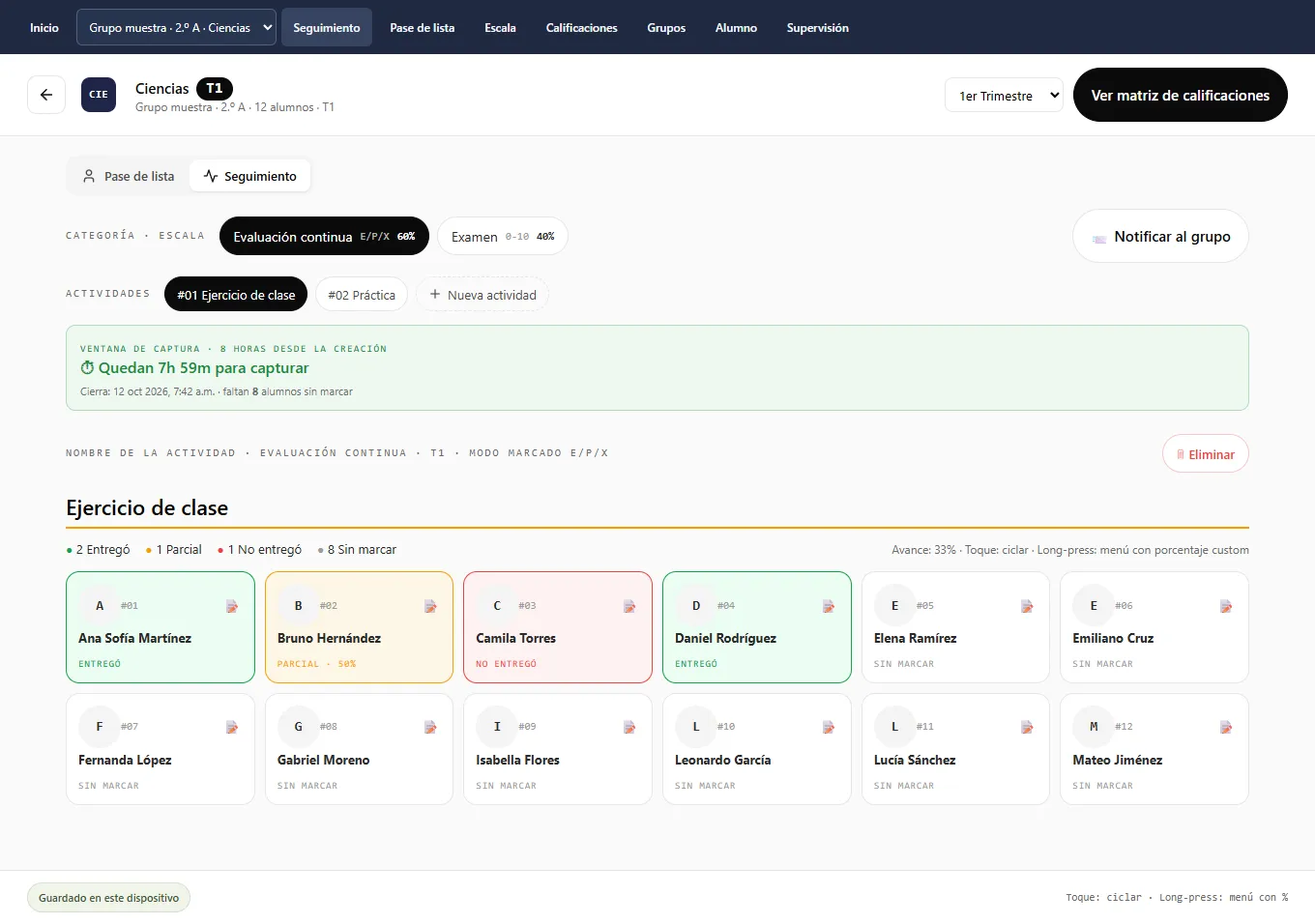Image resolution: width=1315 pixels, height=924 pixels.
Task: Click note icon on Mateo Jiménez card
Action: click(x=1226, y=727)
